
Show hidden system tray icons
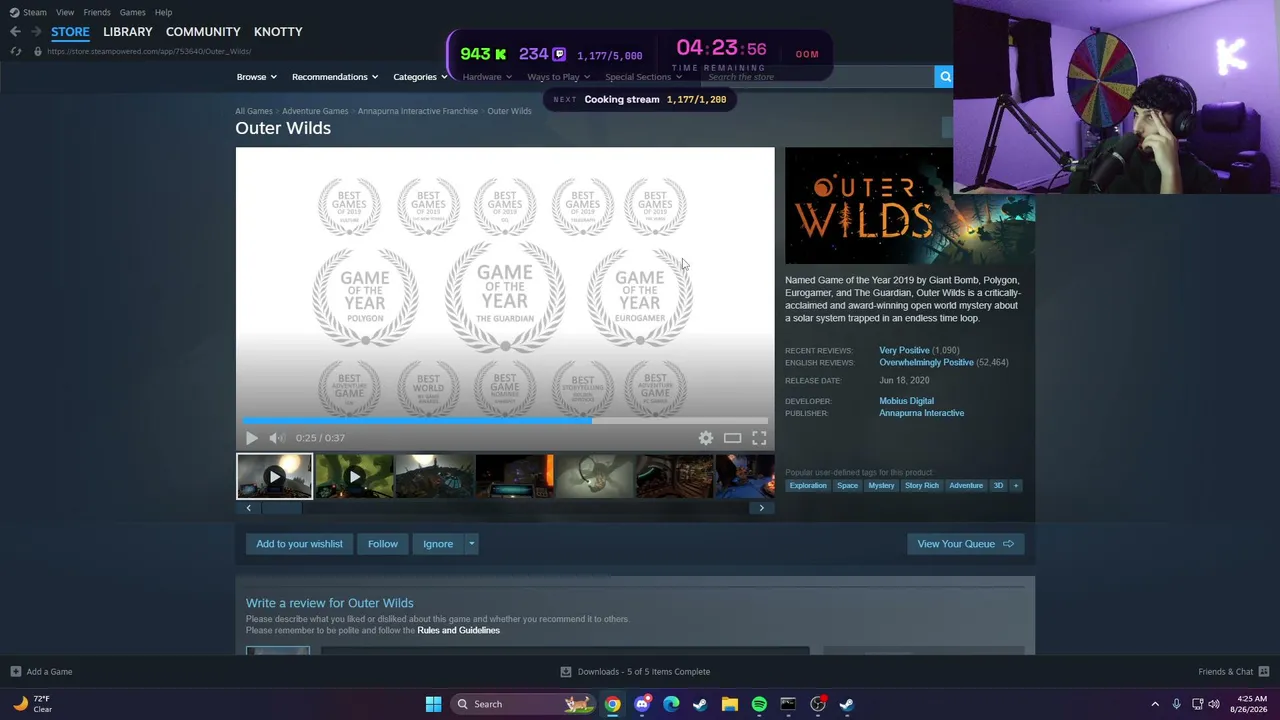pos(1155,704)
